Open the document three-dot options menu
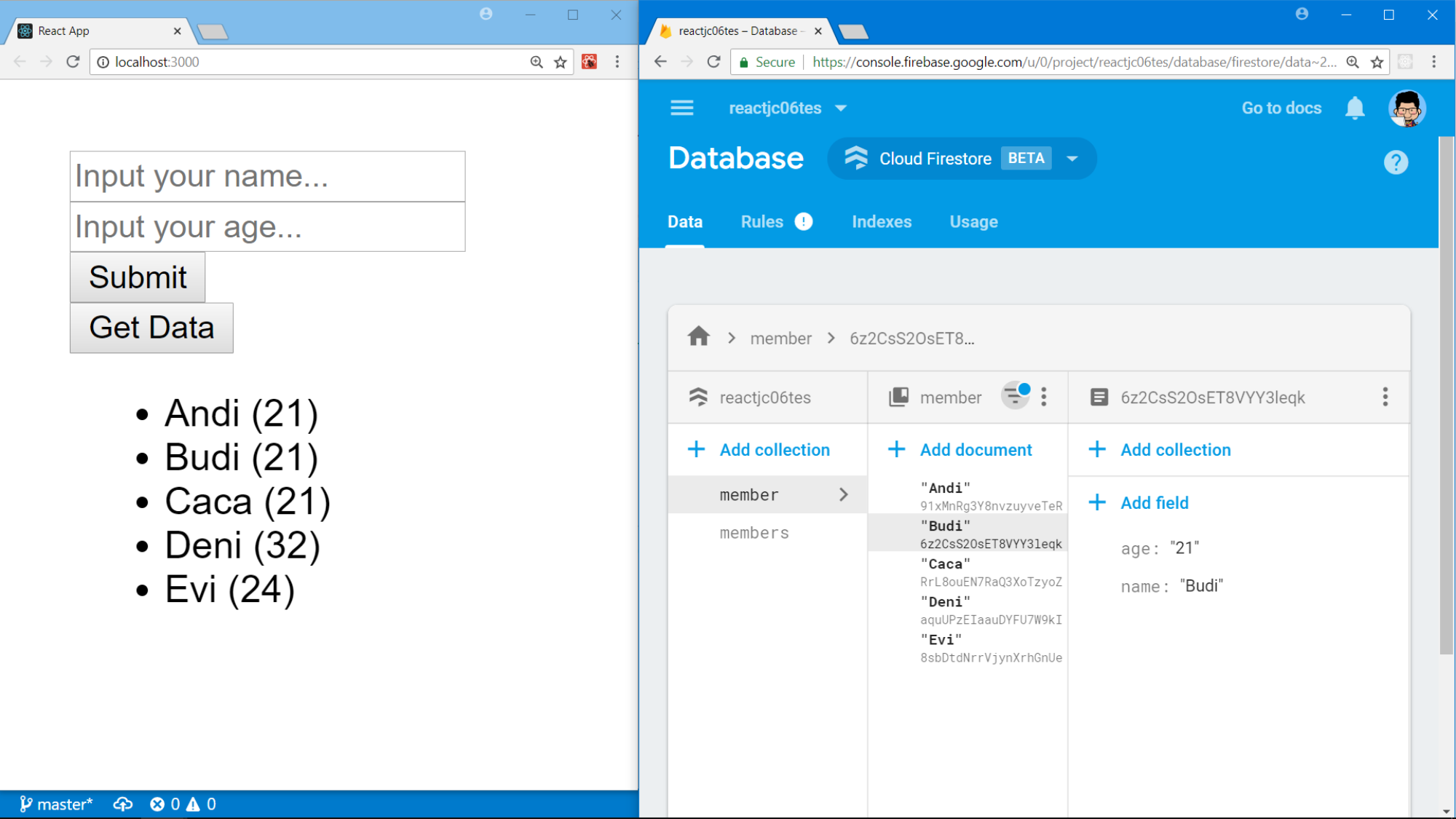Screen dimensions: 1456x819 click(x=1385, y=396)
